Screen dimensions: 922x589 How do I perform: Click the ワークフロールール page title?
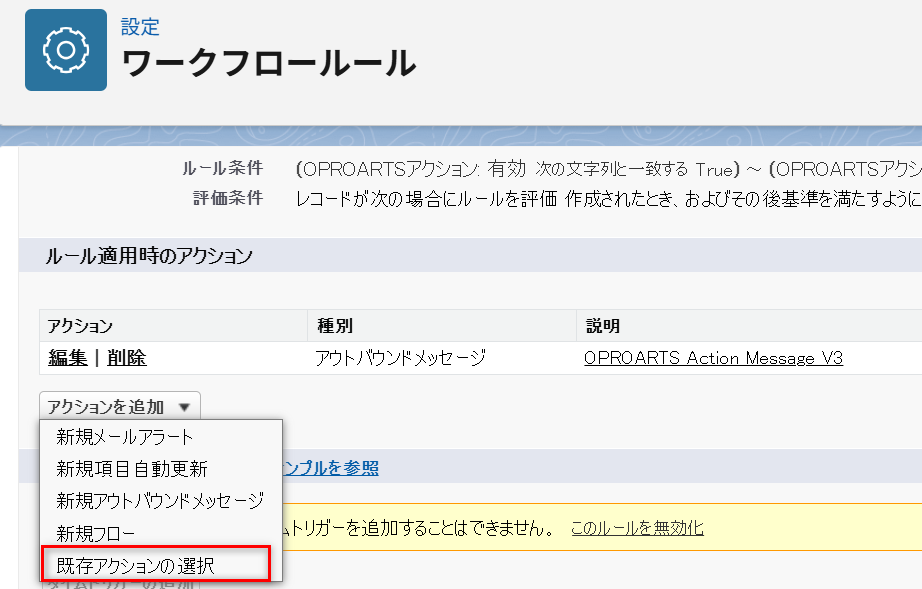click(268, 64)
